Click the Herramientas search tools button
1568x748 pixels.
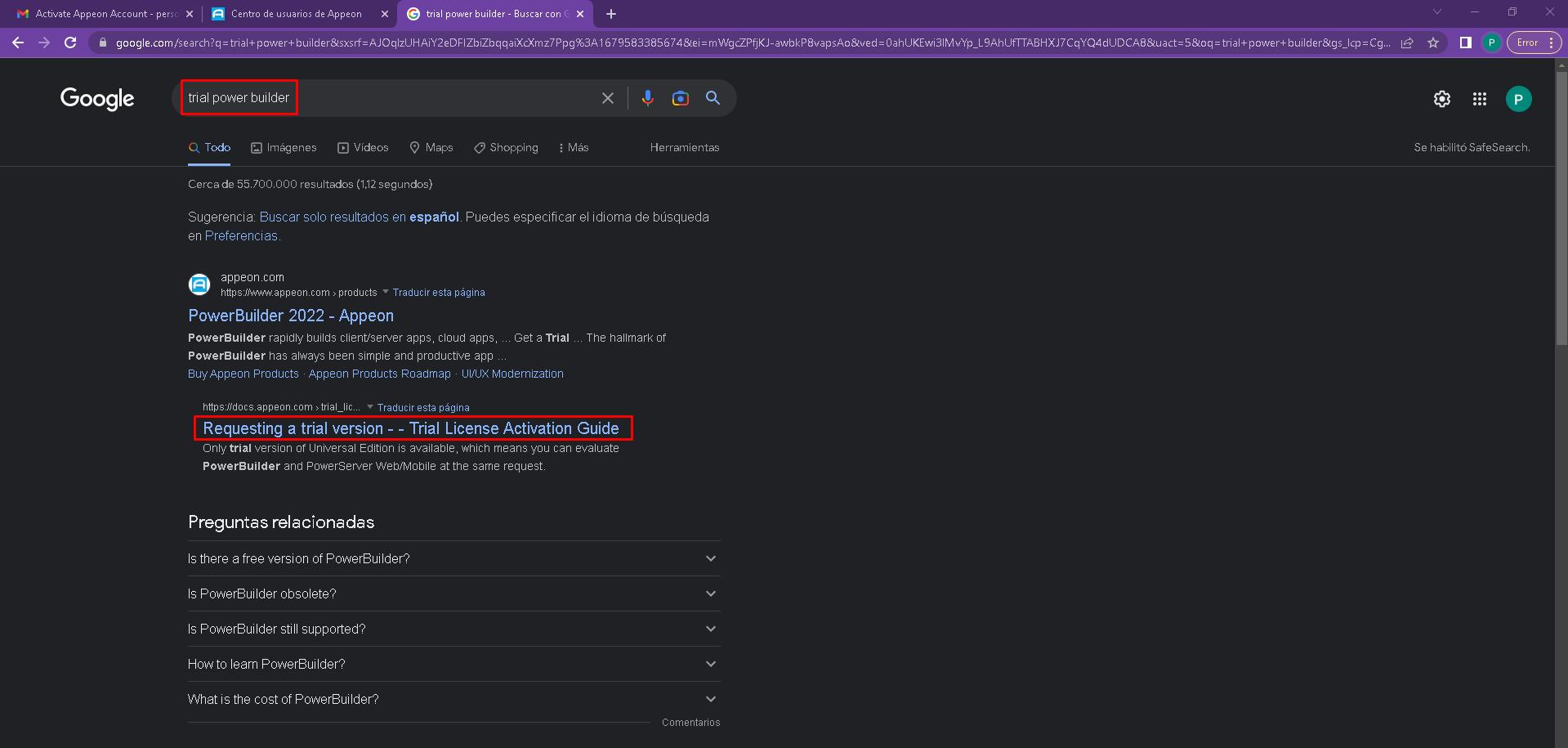[684, 148]
